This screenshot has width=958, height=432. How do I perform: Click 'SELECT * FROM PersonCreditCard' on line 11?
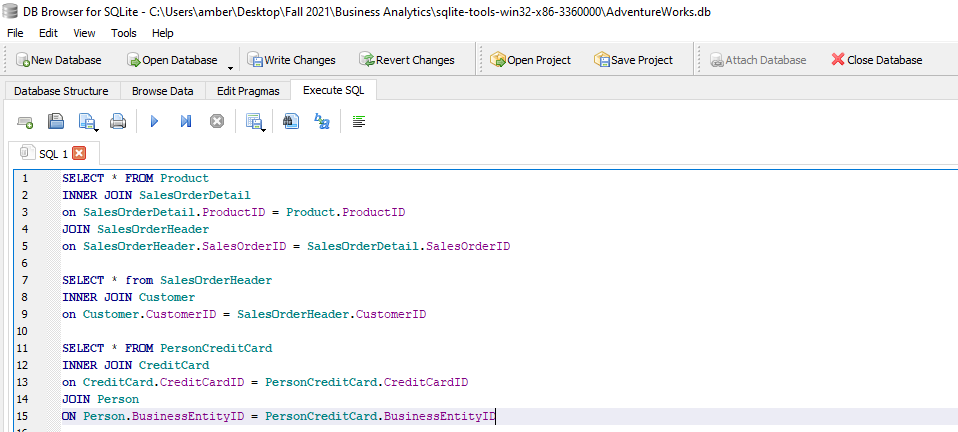167,348
